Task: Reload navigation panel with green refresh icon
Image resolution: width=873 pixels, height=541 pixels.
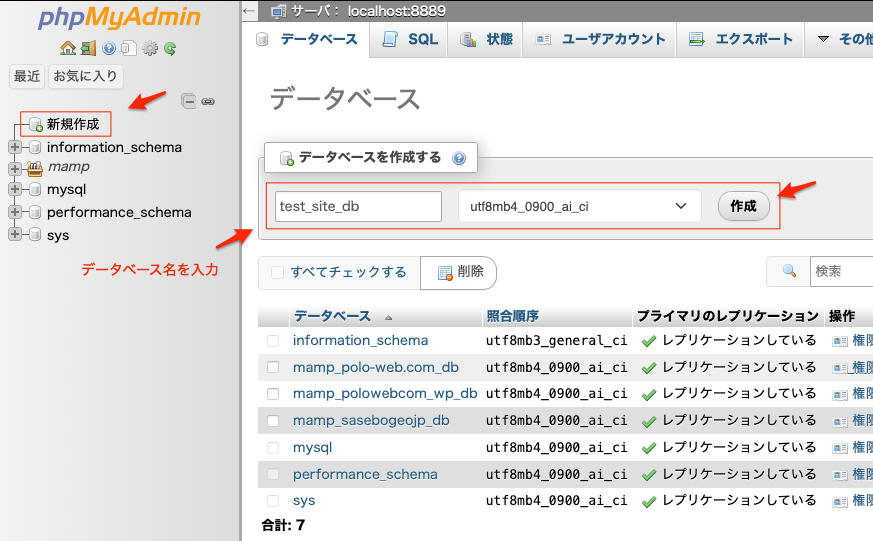Action: pos(170,48)
